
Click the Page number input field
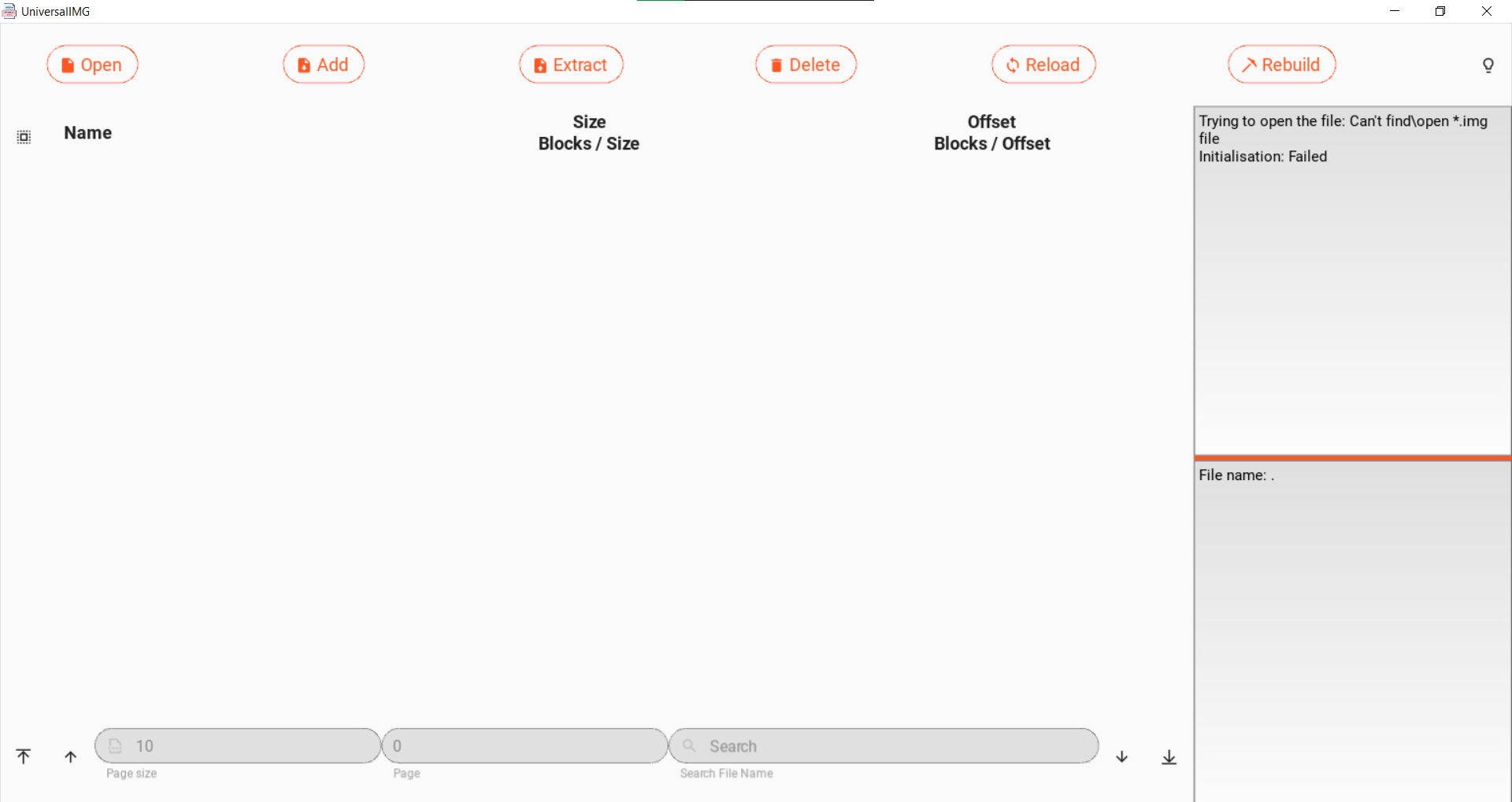click(x=524, y=745)
